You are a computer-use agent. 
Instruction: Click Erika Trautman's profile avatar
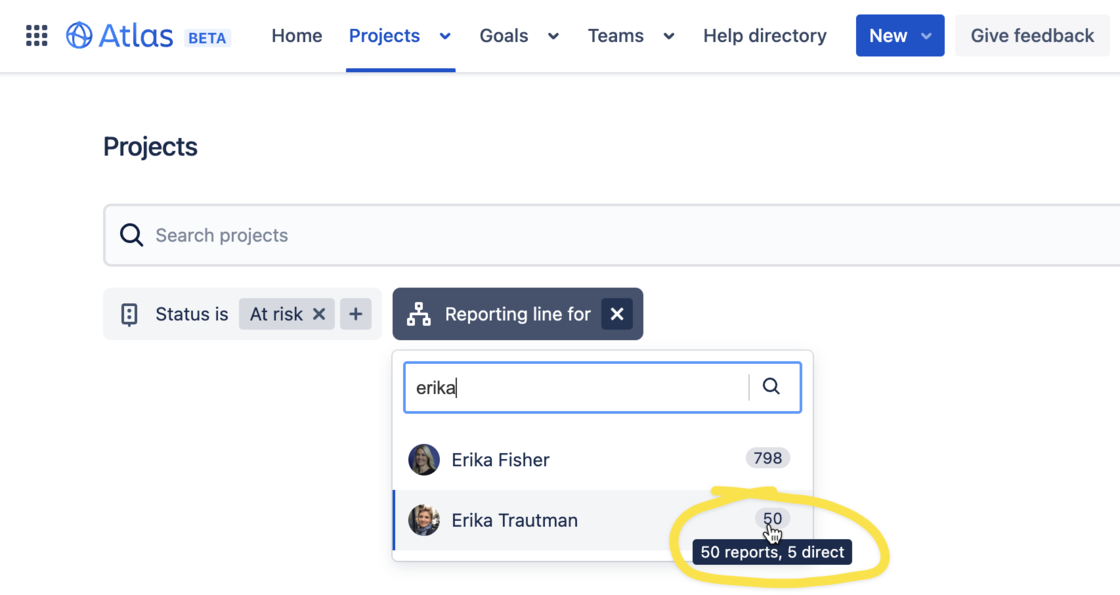click(x=423, y=520)
